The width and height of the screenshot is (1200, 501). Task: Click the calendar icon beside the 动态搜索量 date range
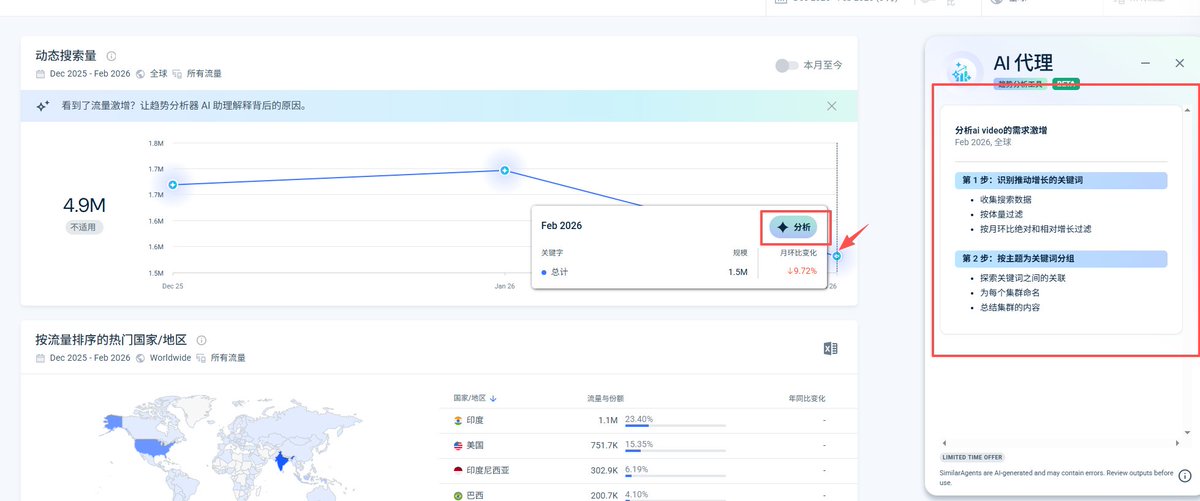click(x=40, y=74)
